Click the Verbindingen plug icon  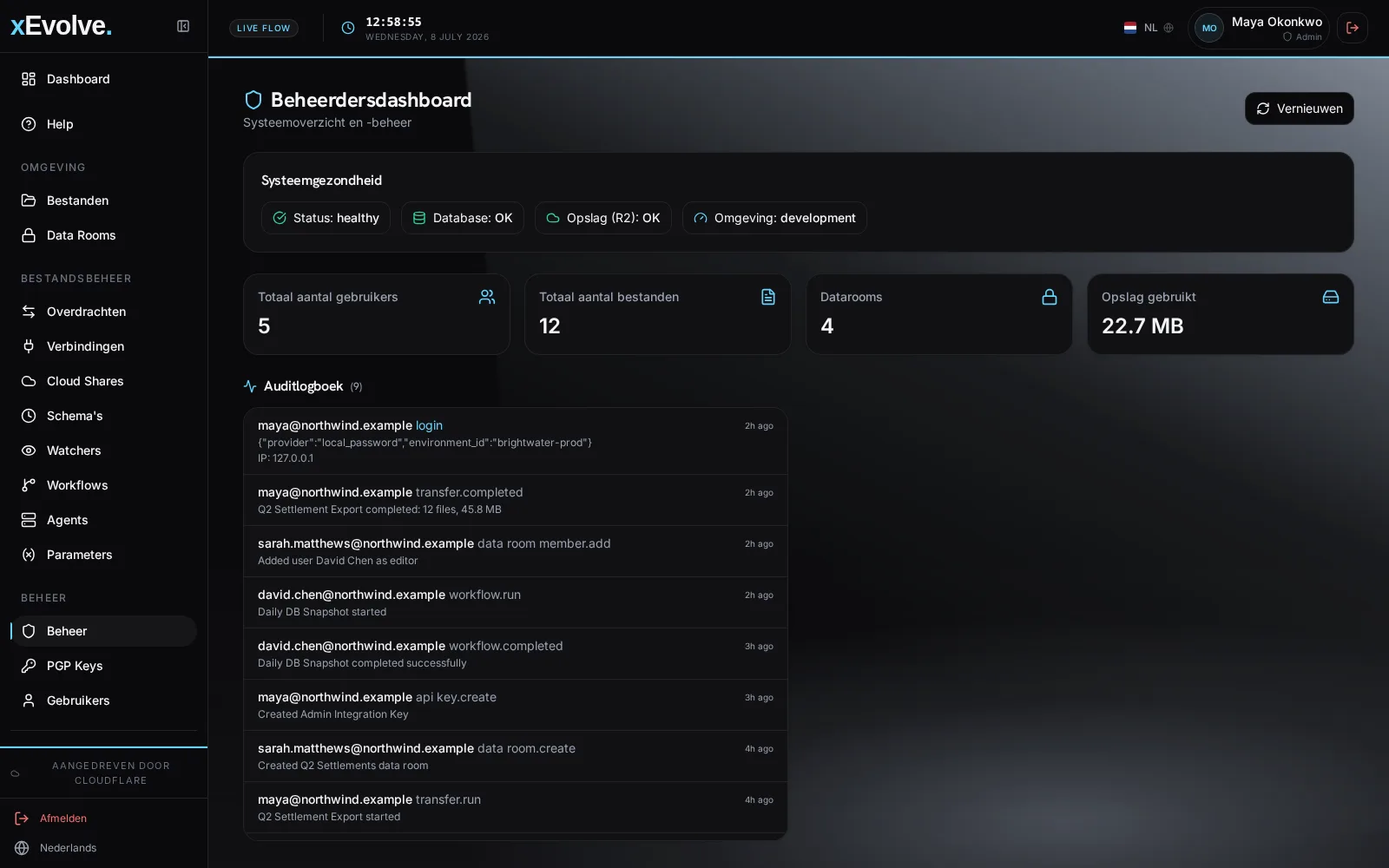pos(29,346)
